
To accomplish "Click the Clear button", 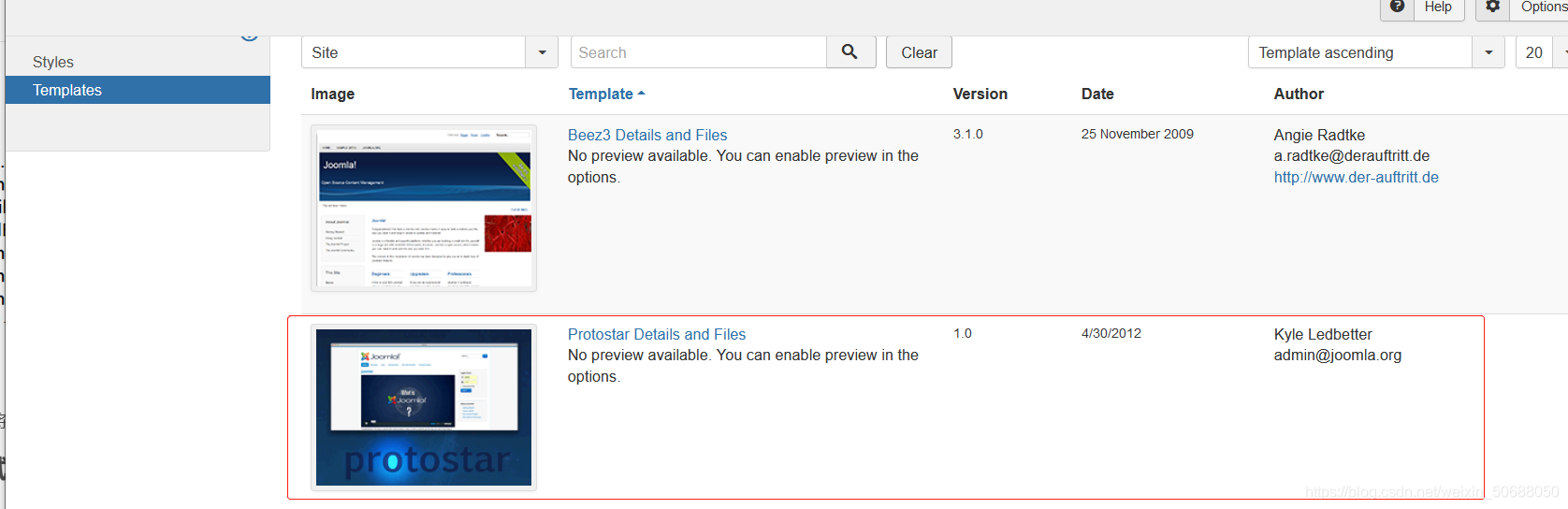I will click(919, 52).
